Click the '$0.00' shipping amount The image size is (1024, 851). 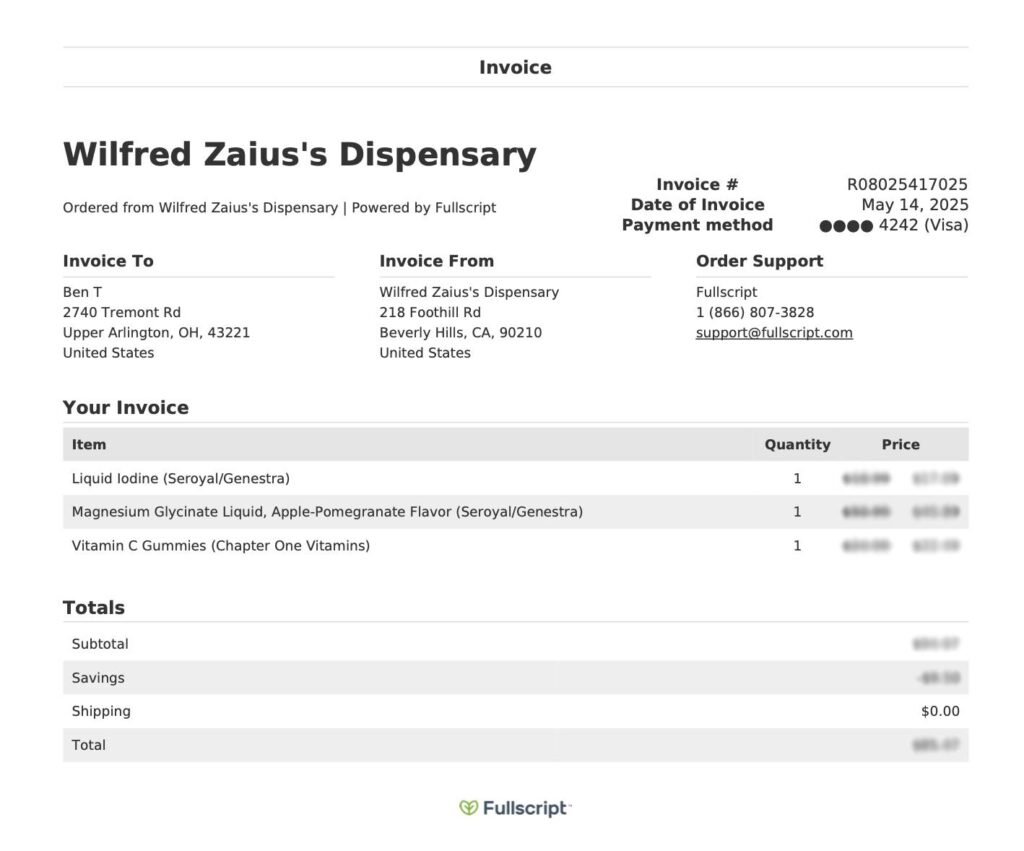click(940, 711)
